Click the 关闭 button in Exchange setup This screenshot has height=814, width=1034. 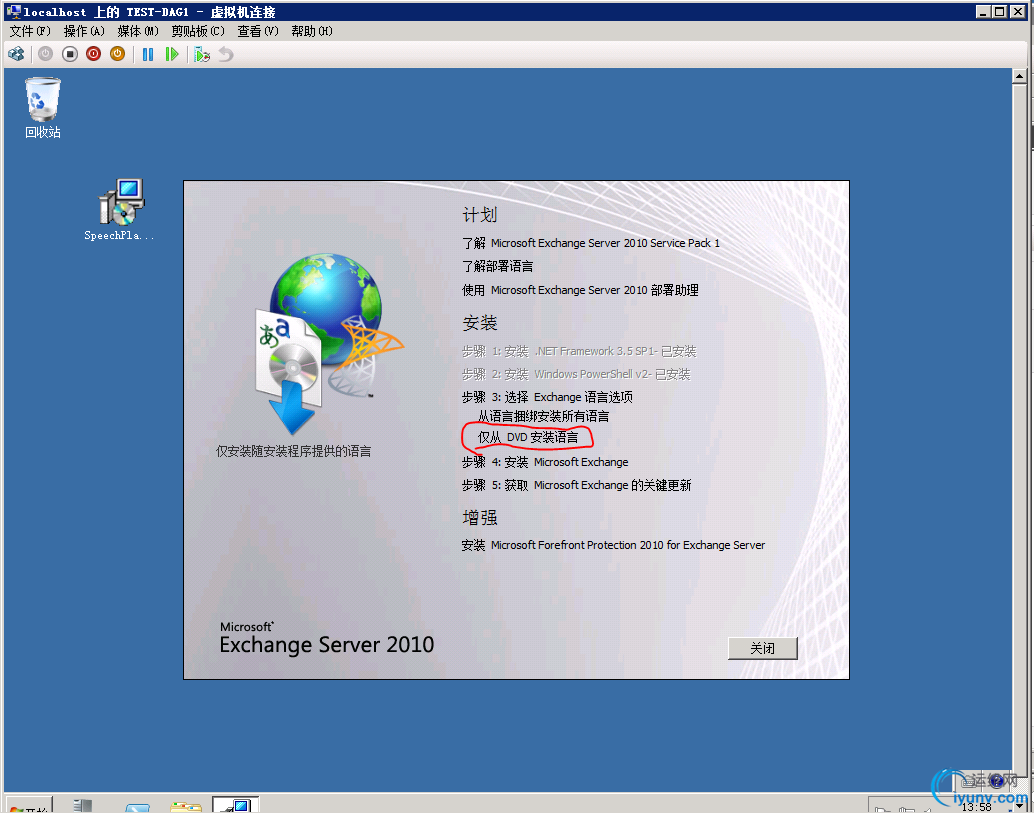click(x=763, y=648)
